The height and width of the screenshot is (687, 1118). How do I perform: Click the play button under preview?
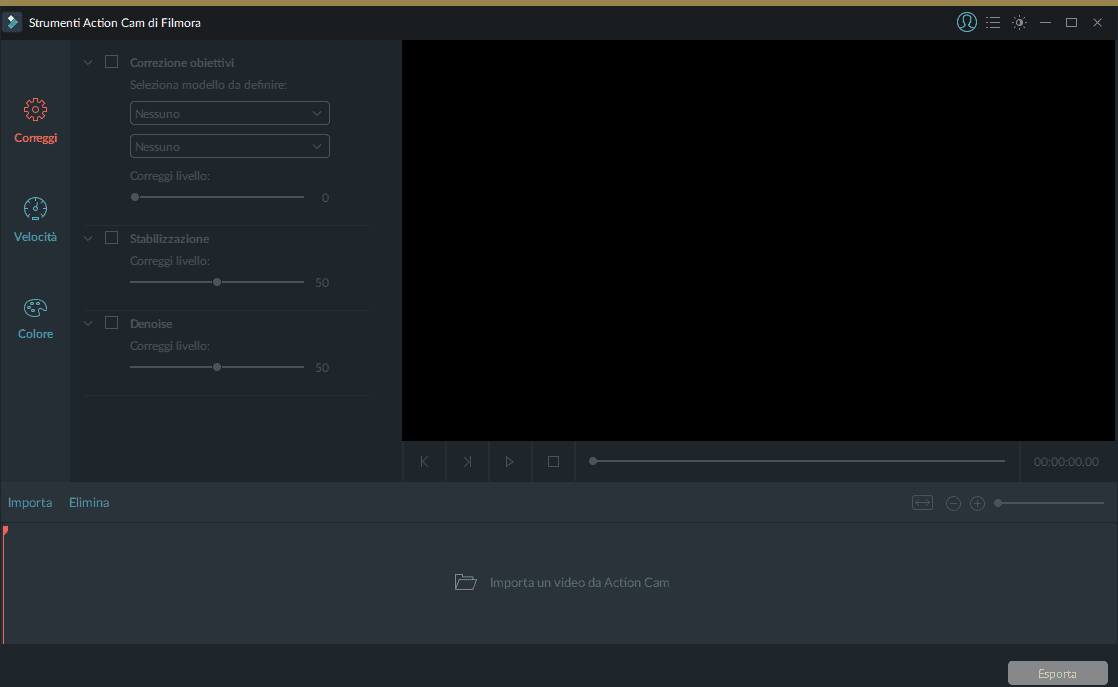tap(510, 462)
